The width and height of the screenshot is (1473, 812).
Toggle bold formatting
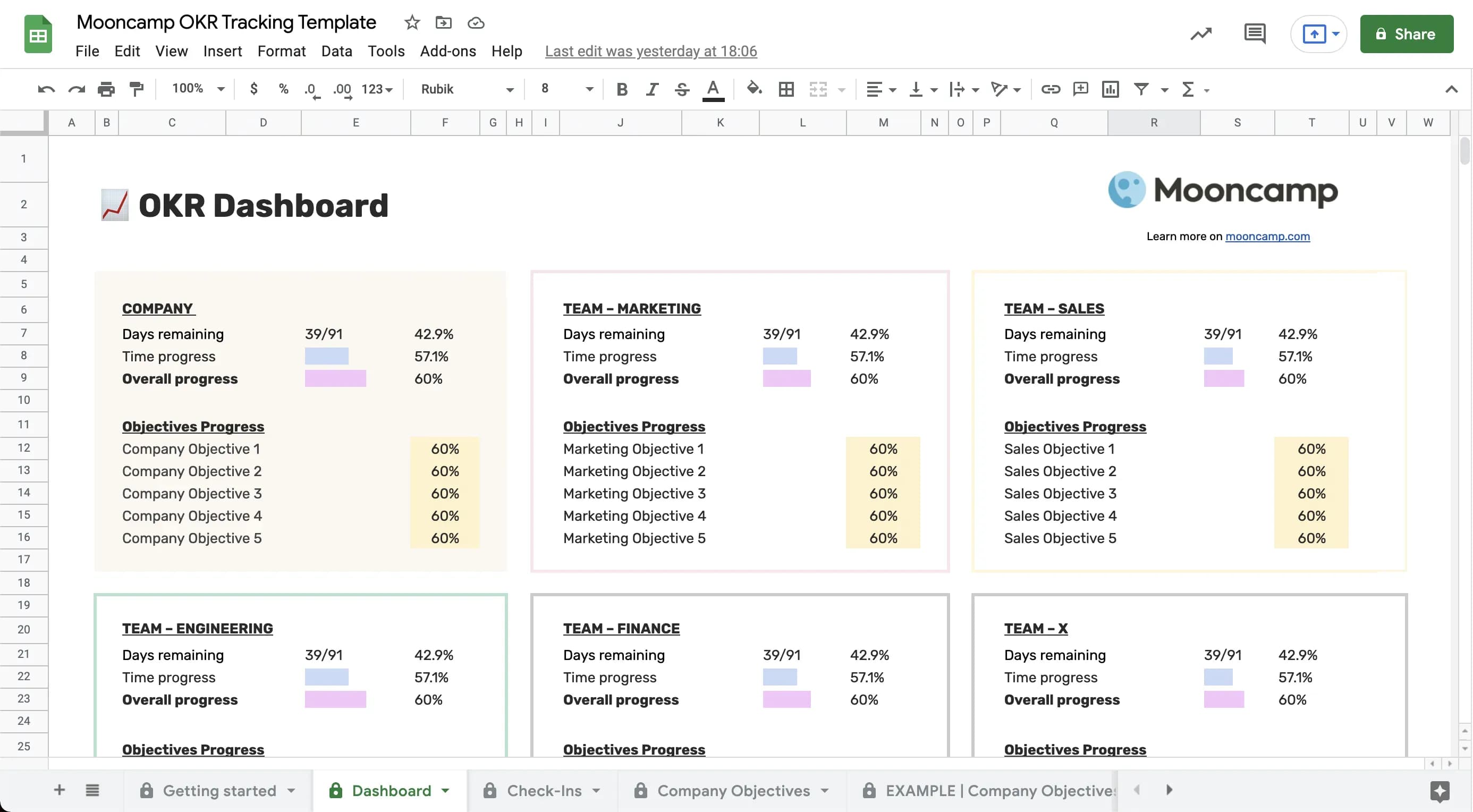pyautogui.click(x=622, y=89)
